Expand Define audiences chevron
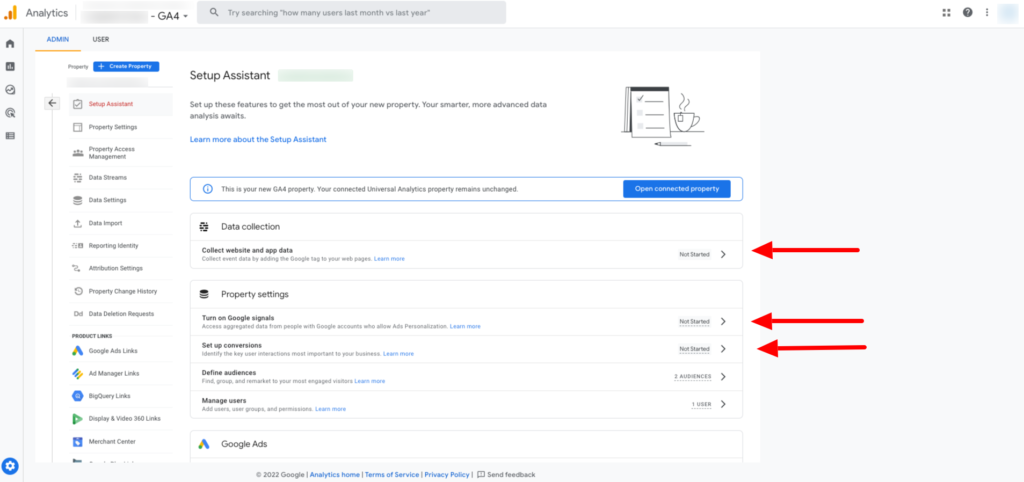Viewport: 1024px width, 482px height. [x=723, y=376]
